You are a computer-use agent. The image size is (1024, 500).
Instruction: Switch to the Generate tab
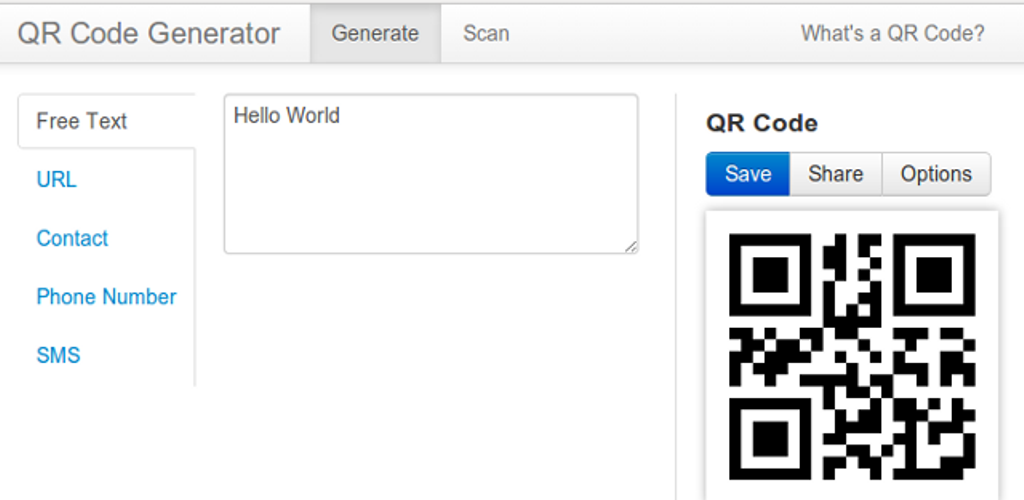(375, 33)
